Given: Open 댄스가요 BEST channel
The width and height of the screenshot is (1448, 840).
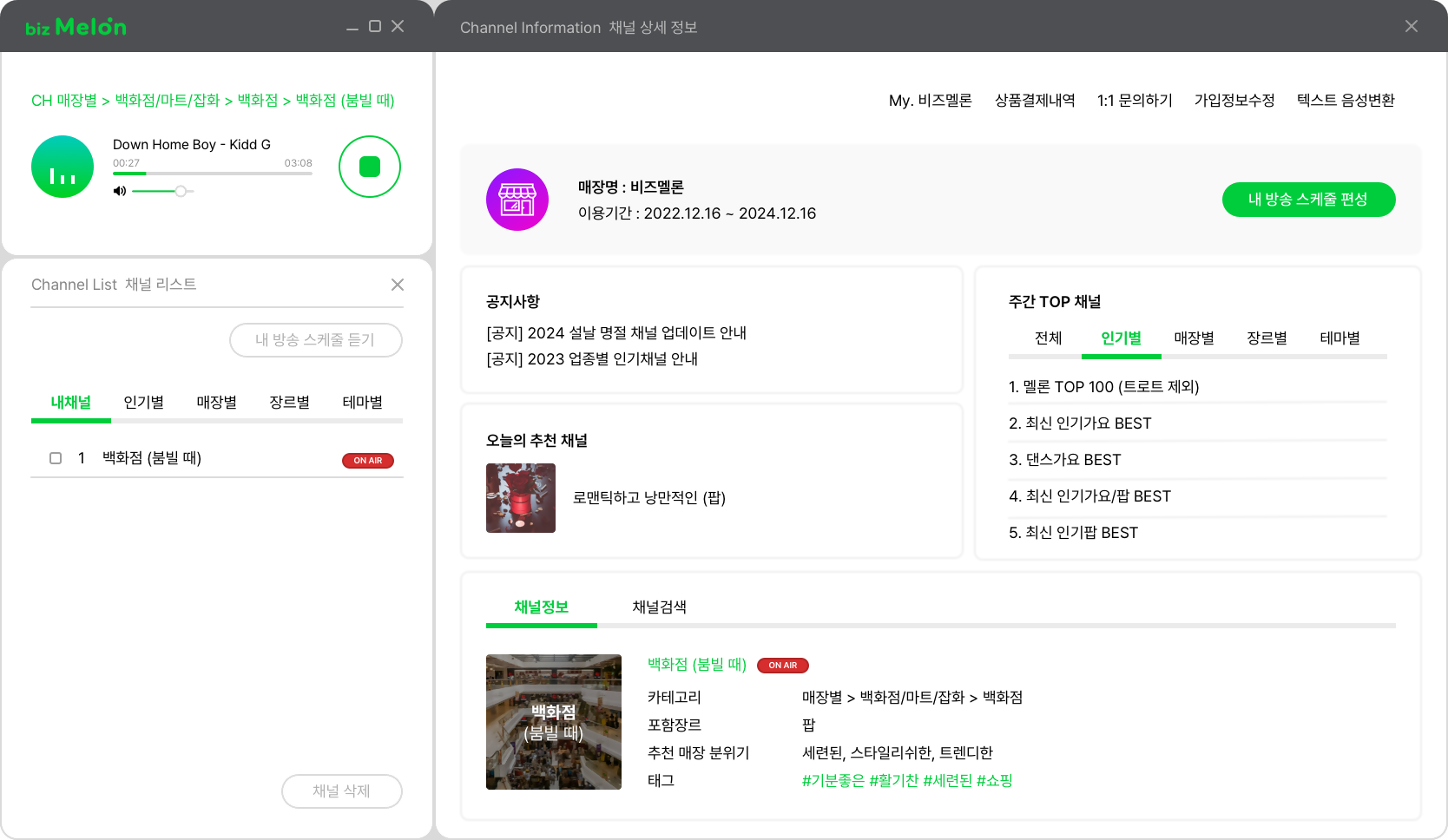Looking at the screenshot, I should (1065, 460).
